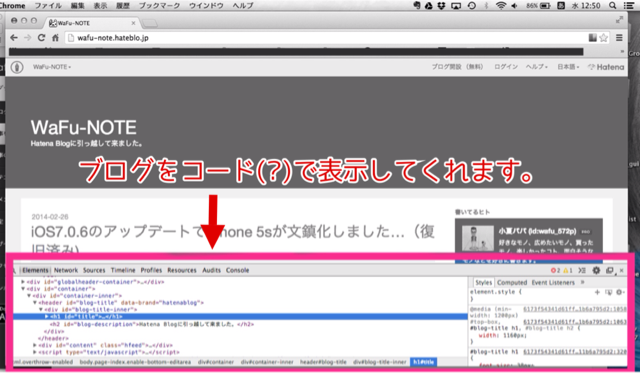
Task: Close the WaFu-NOTE browser tab
Action: pyautogui.click(x=133, y=23)
